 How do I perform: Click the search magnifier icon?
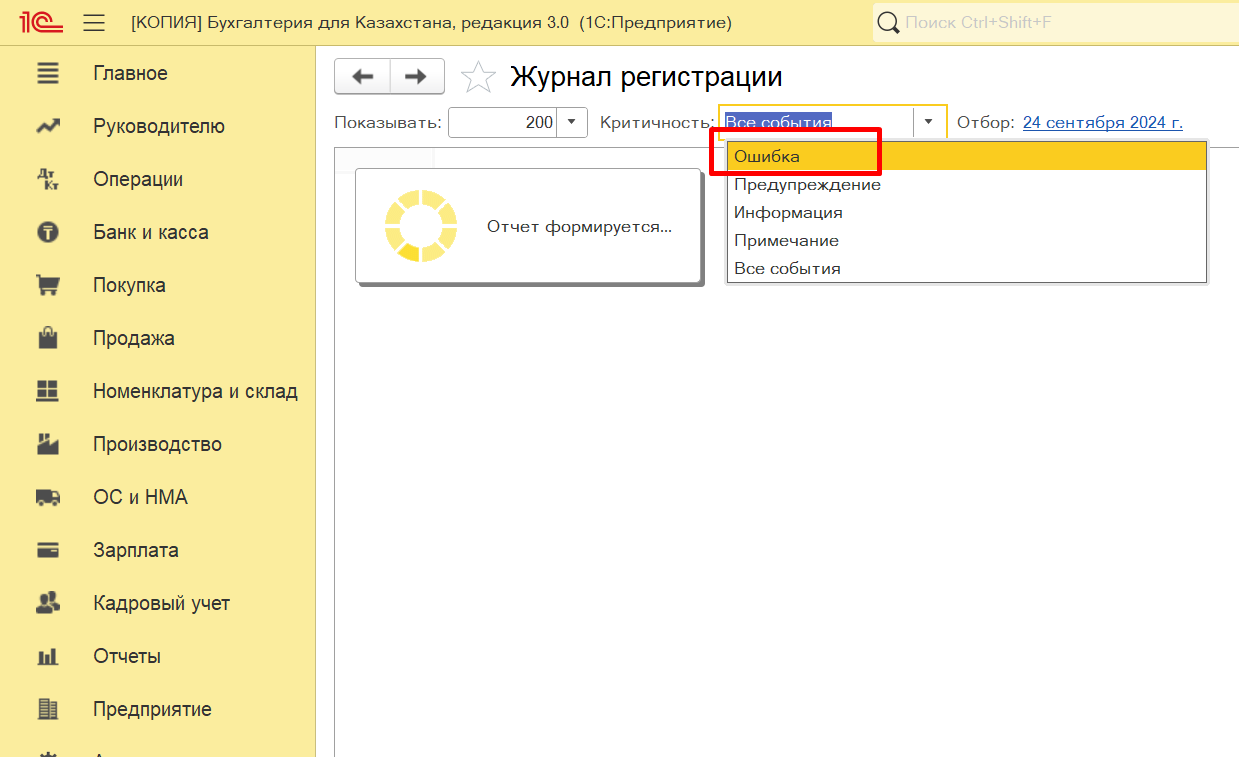(x=888, y=22)
